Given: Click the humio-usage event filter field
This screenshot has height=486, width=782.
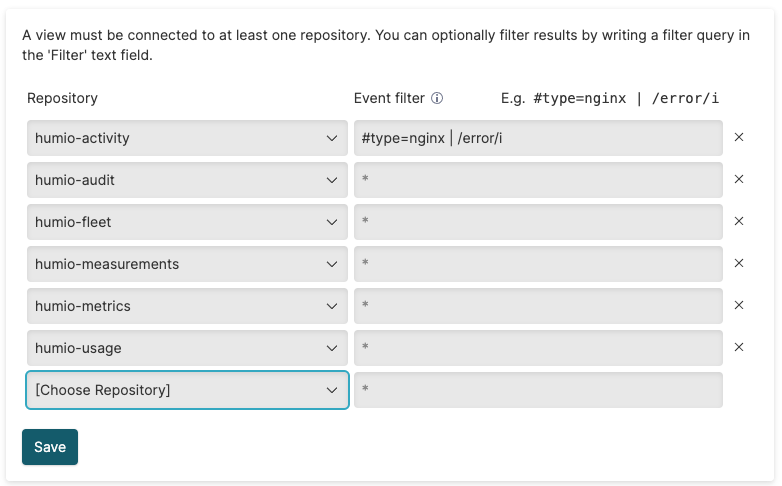Looking at the screenshot, I should (538, 348).
